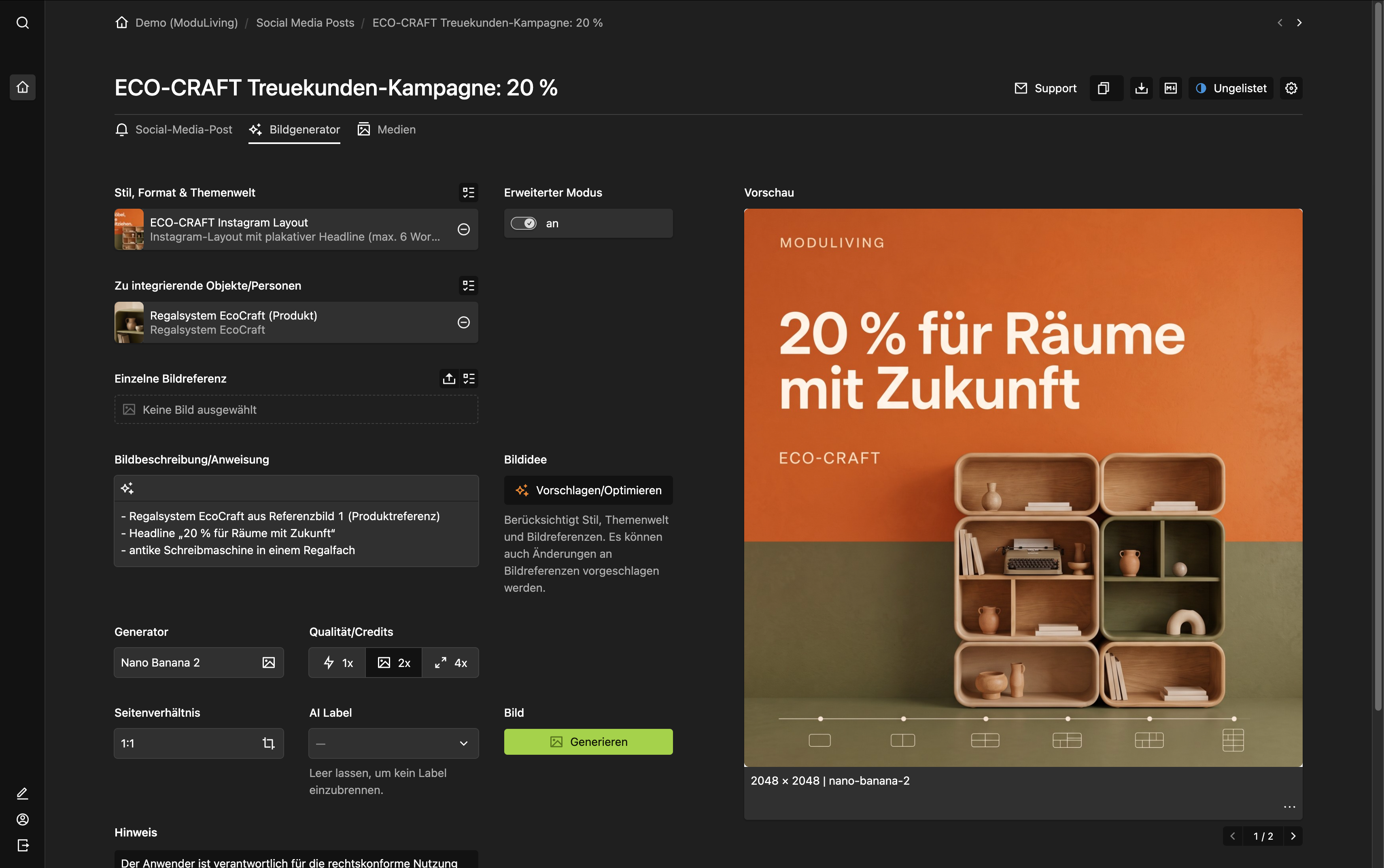Open the generated preview image

[1023, 487]
